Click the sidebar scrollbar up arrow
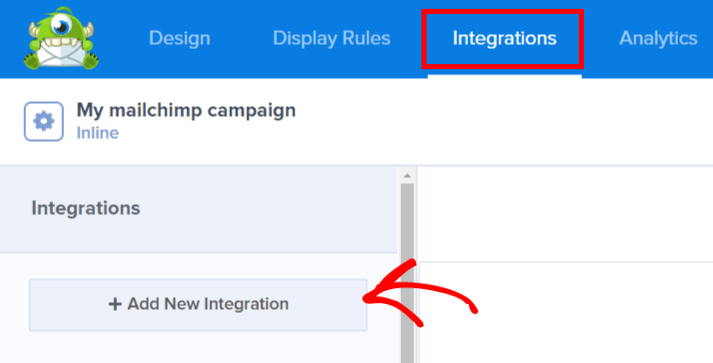 pos(407,176)
